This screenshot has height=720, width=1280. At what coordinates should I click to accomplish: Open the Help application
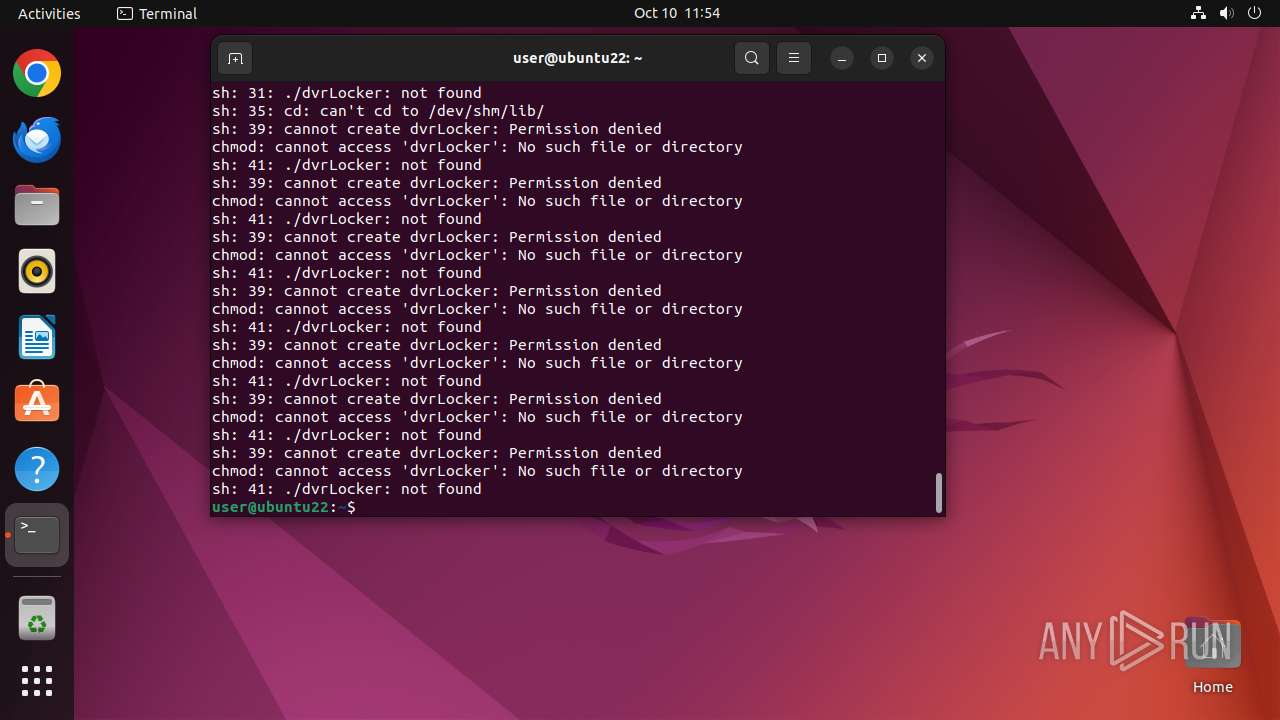(x=37, y=469)
